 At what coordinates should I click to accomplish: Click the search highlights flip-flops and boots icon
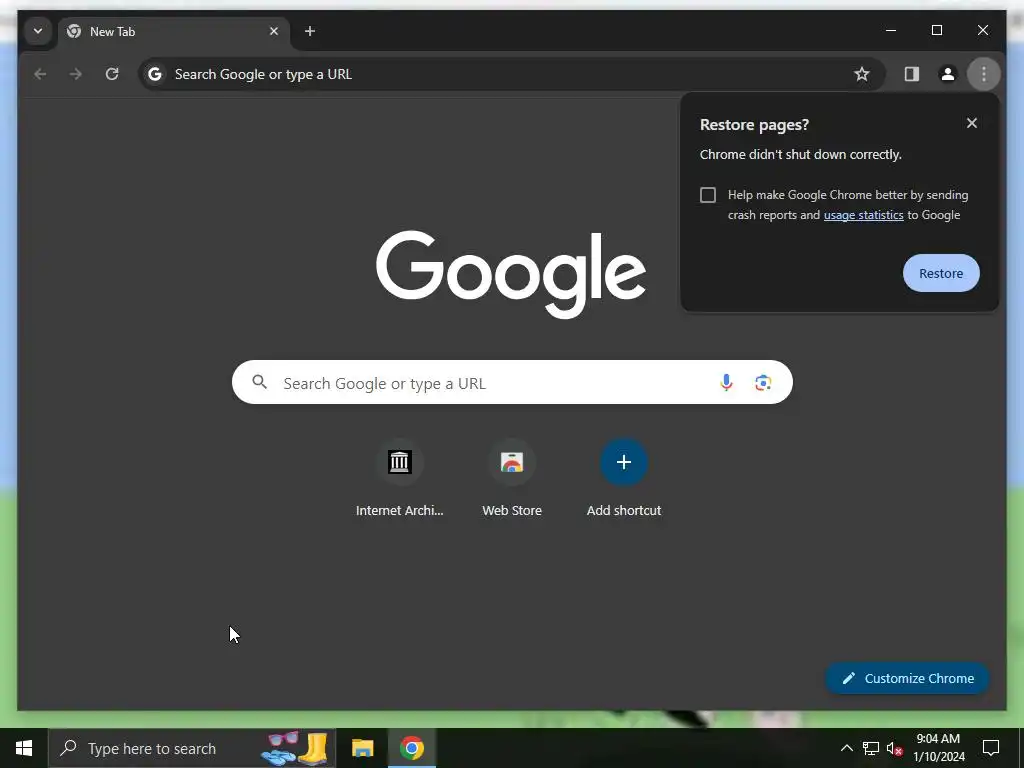coord(295,748)
